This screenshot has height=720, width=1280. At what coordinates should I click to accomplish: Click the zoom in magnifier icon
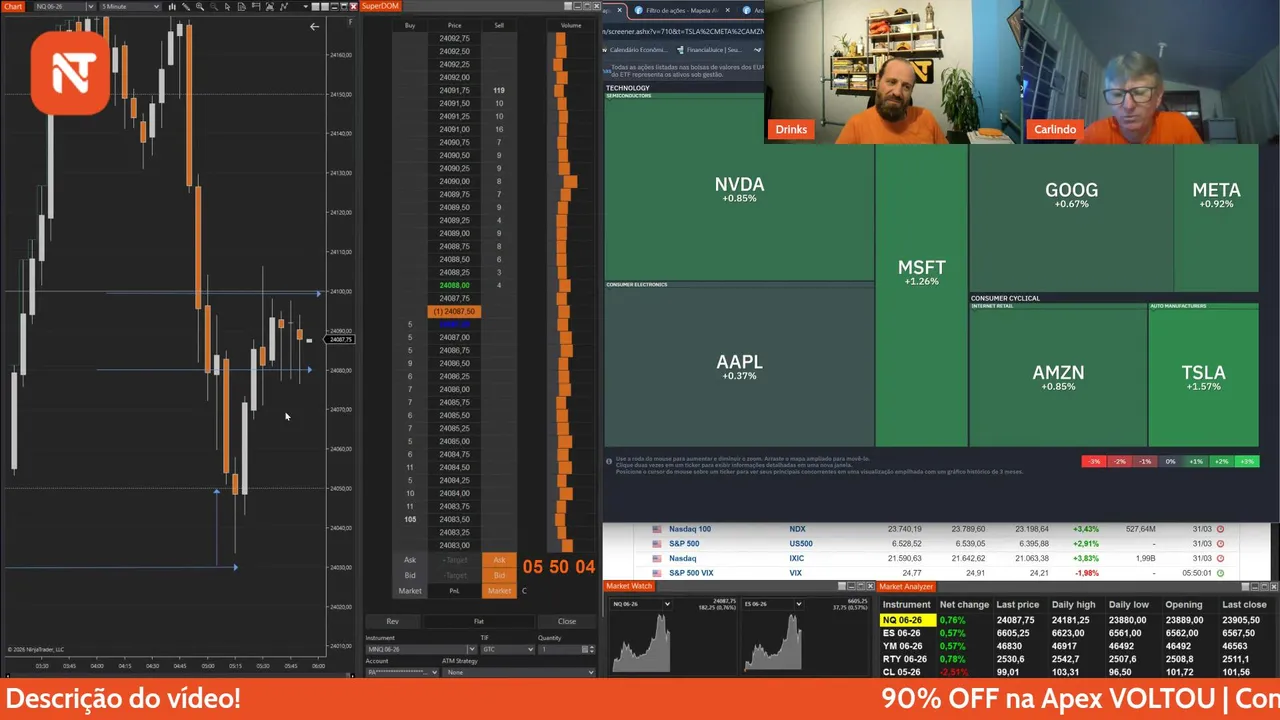pos(200,7)
